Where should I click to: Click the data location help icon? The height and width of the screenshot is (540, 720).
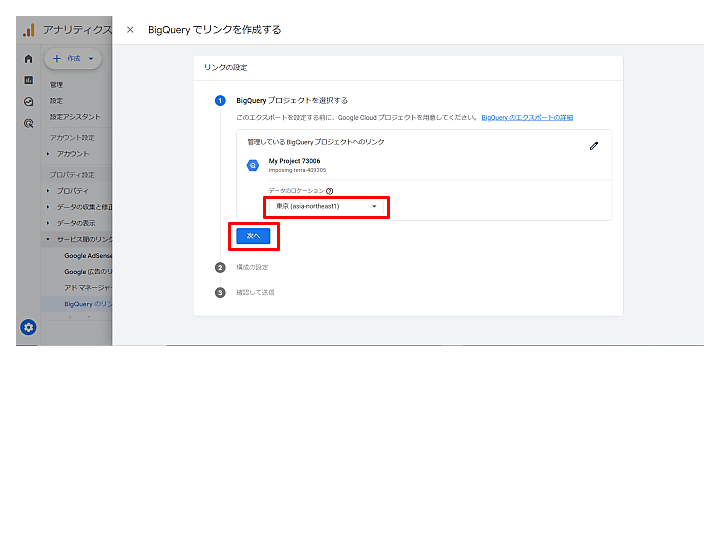click(x=330, y=191)
